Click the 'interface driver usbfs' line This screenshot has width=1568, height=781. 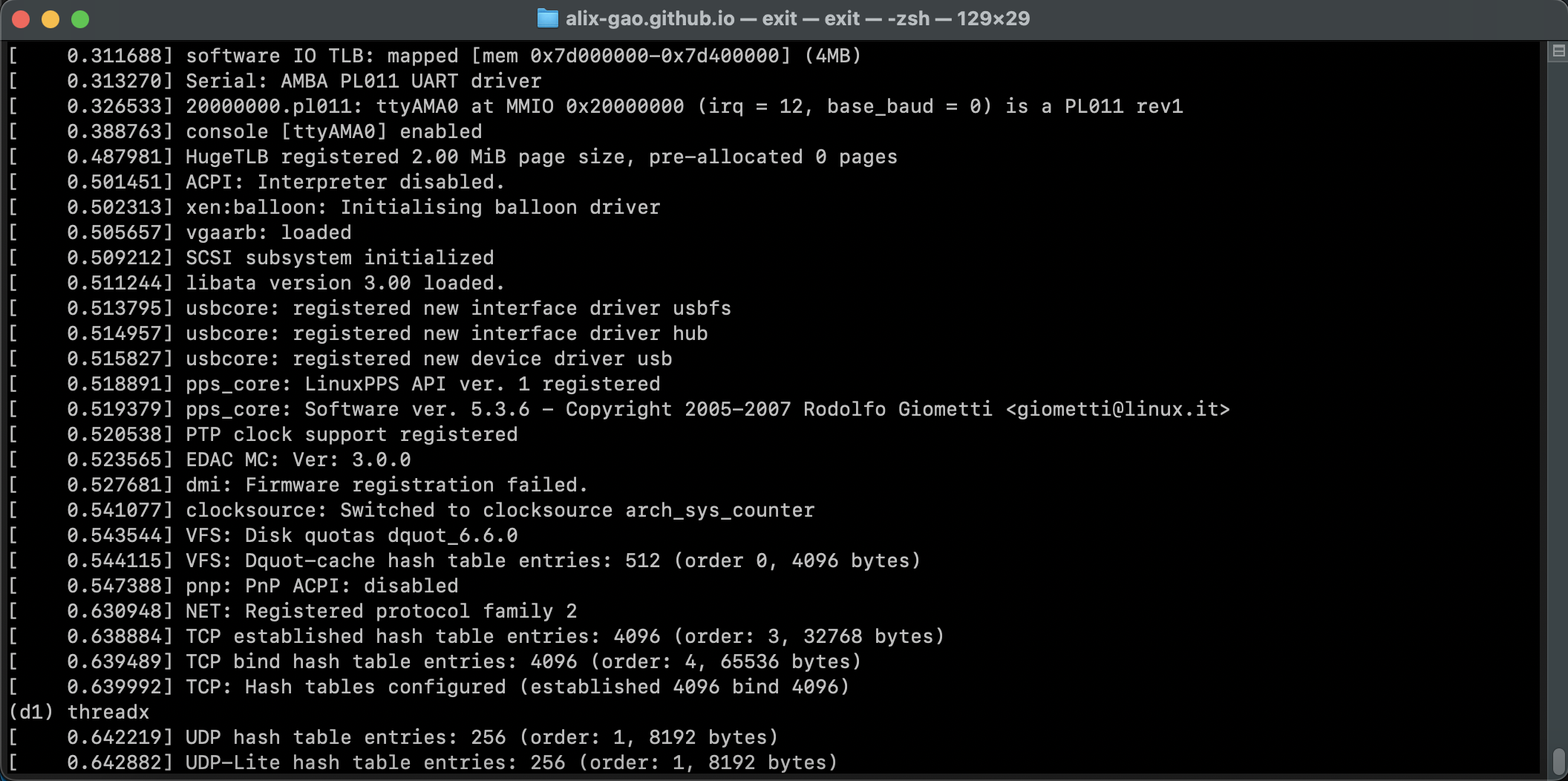pyautogui.click(x=370, y=308)
